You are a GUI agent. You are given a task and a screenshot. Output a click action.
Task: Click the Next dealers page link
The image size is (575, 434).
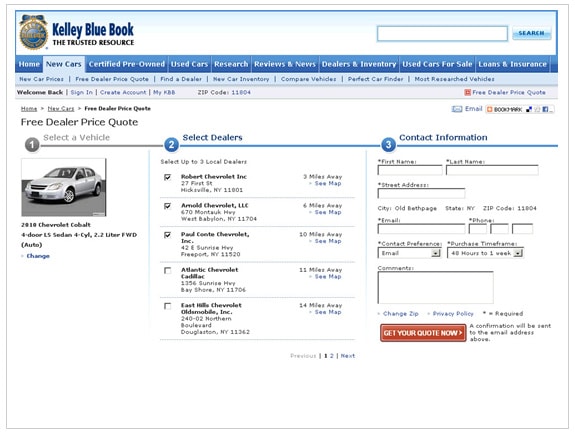pyautogui.click(x=348, y=356)
